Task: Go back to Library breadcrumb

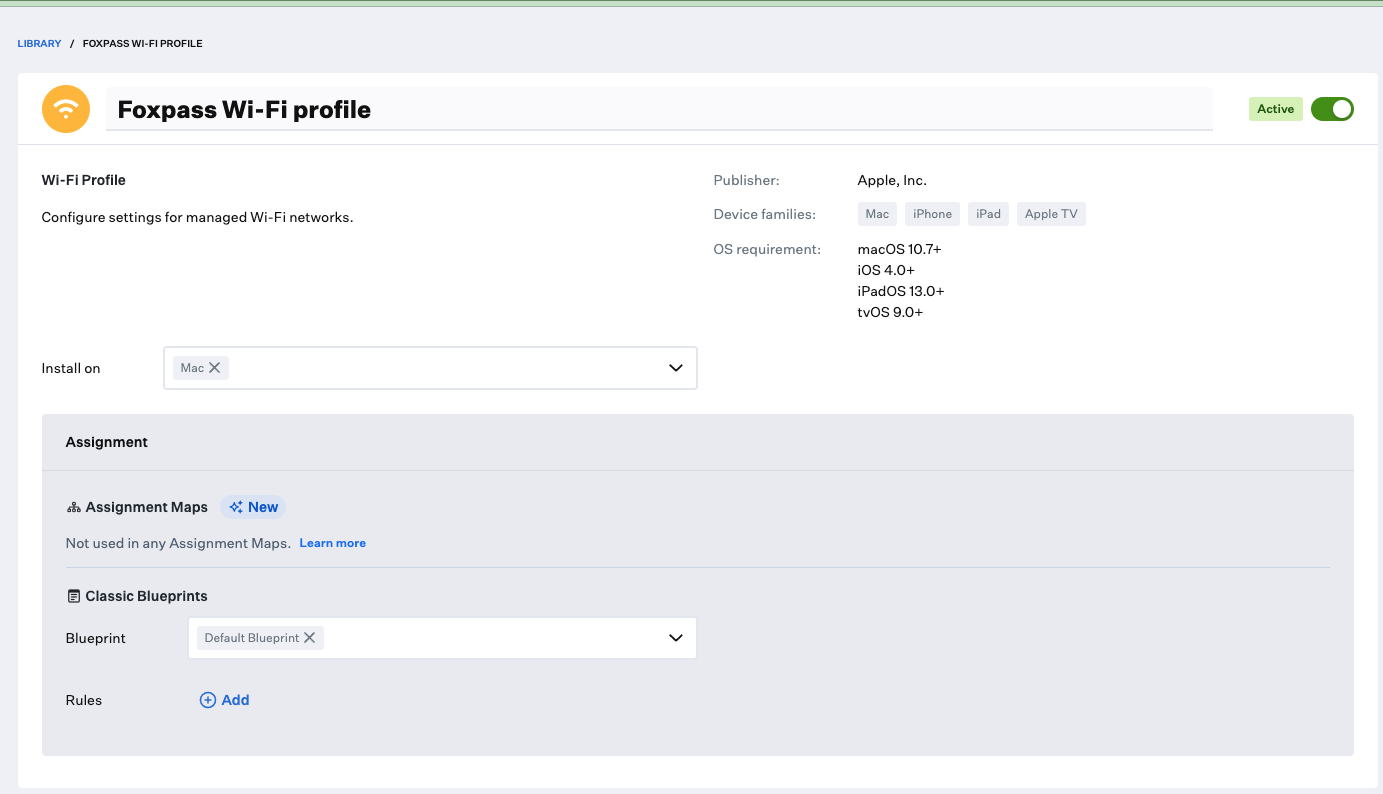Action: (39, 44)
